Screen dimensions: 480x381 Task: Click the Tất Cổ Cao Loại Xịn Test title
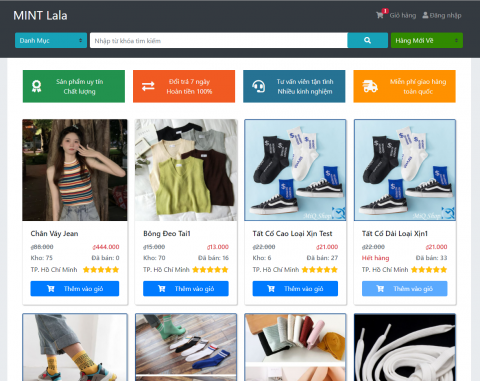point(292,233)
